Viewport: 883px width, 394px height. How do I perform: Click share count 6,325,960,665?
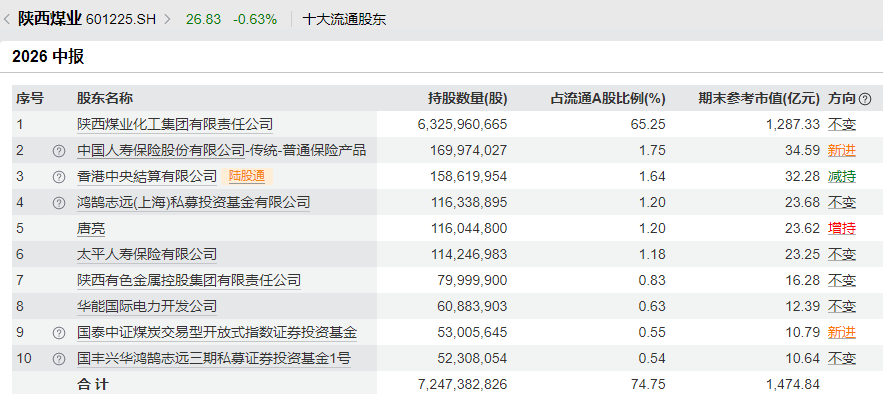tap(462, 124)
